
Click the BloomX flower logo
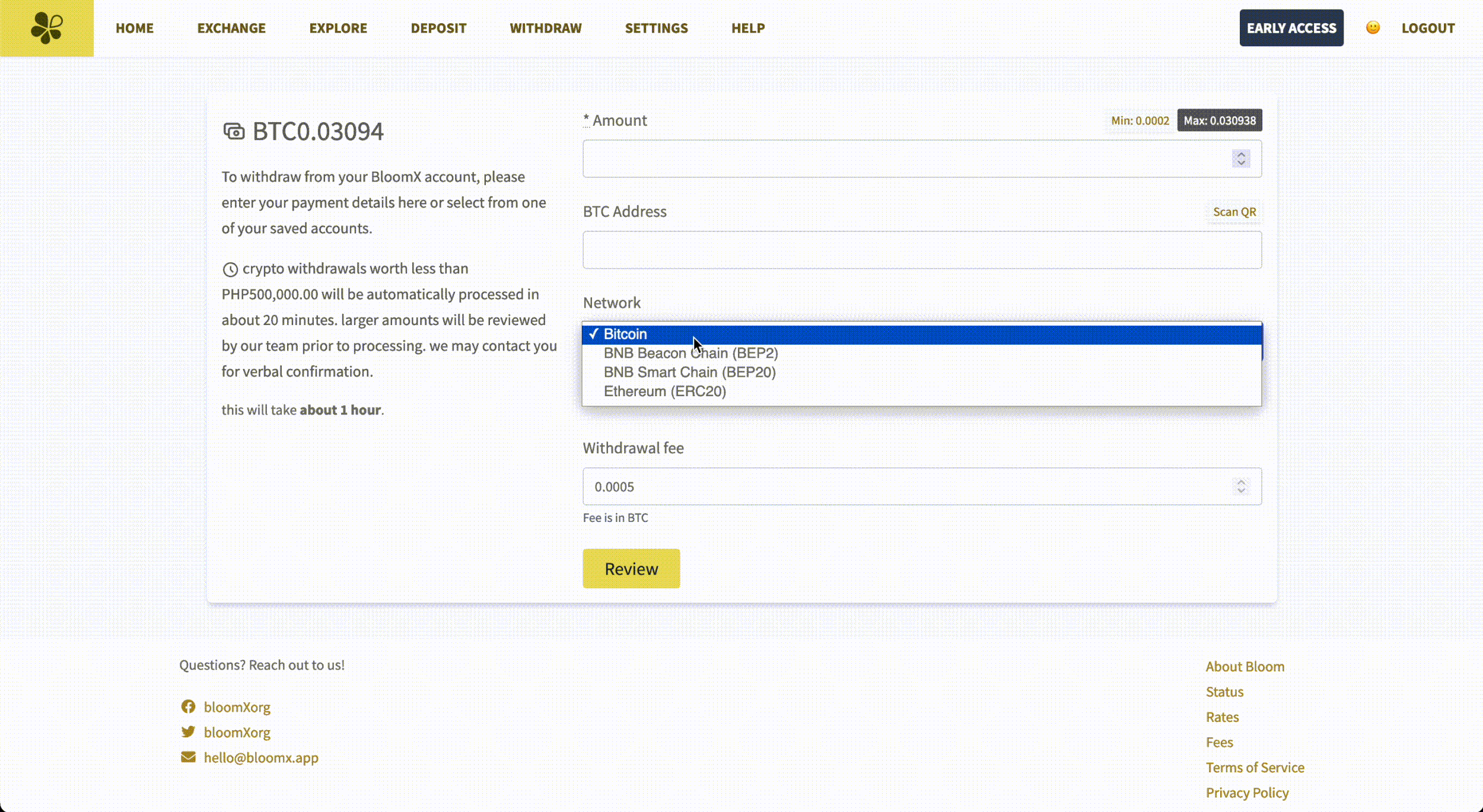47,28
